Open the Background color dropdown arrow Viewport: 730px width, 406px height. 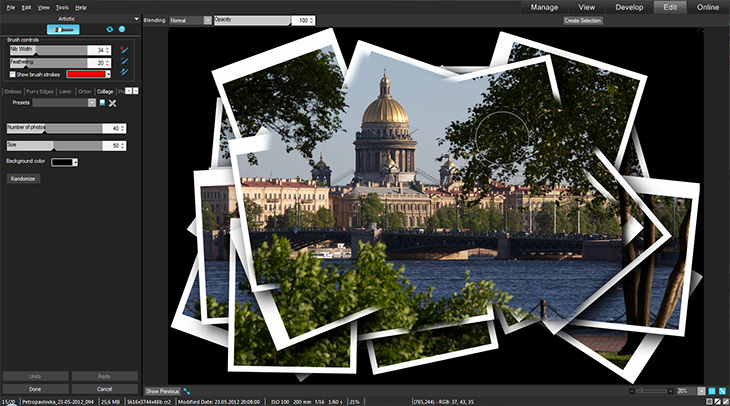[75, 162]
